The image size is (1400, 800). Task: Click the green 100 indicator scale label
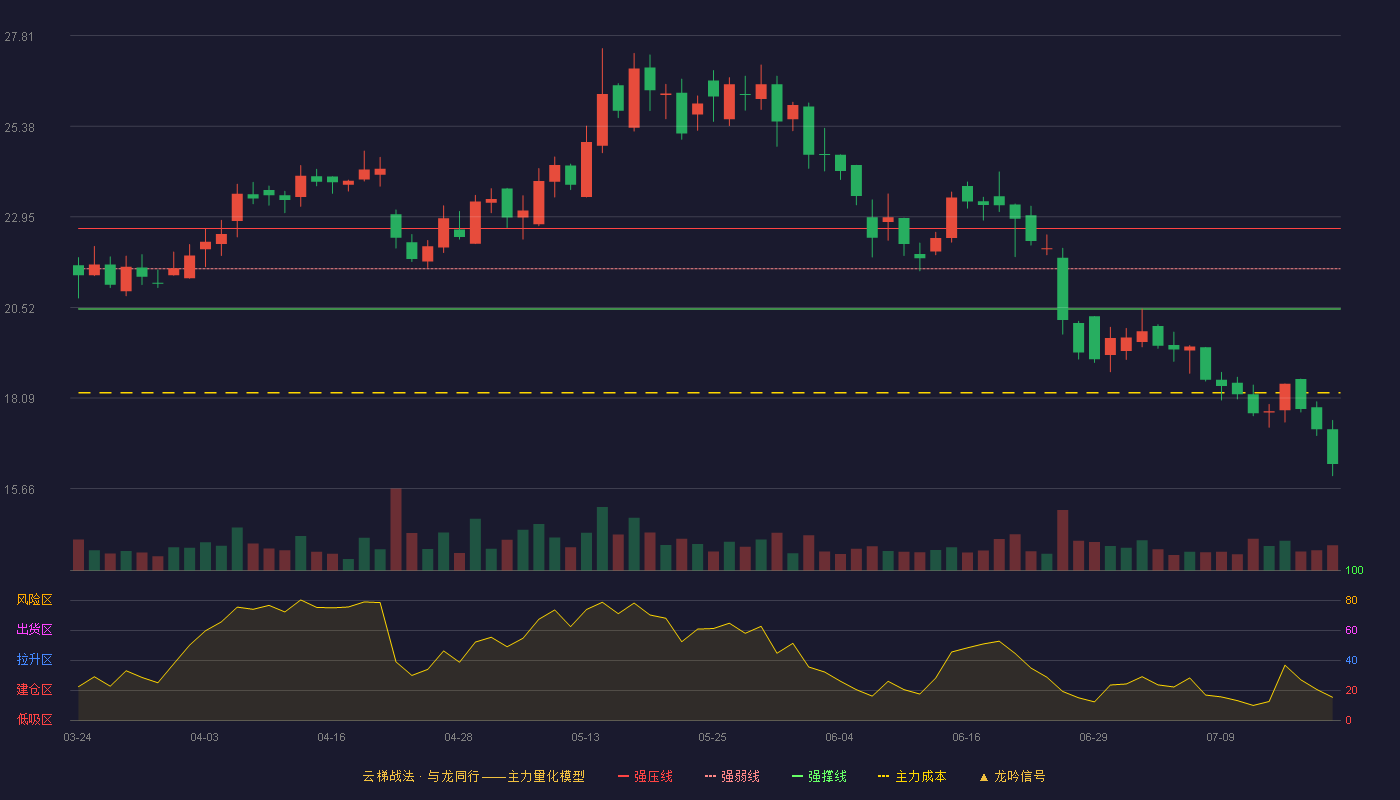point(1355,571)
